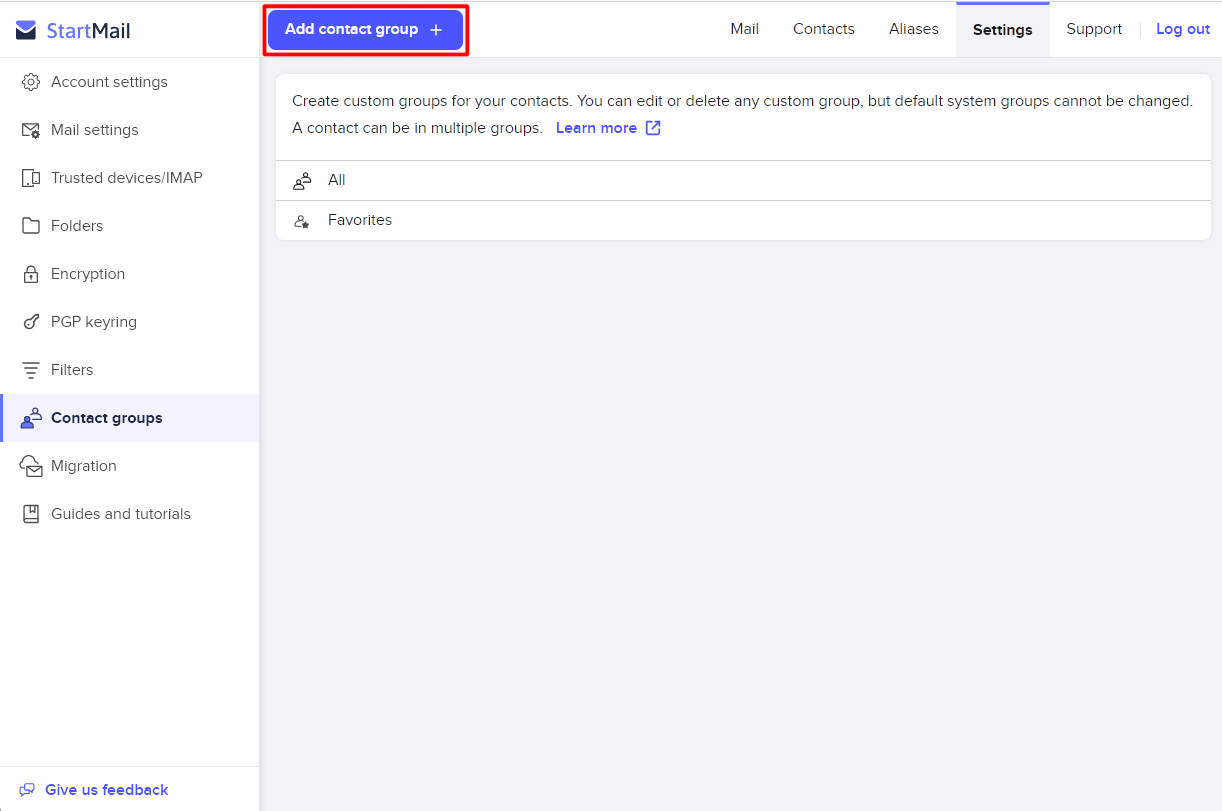1222x811 pixels.
Task: Click the Folders folder icon
Action: [31, 226]
